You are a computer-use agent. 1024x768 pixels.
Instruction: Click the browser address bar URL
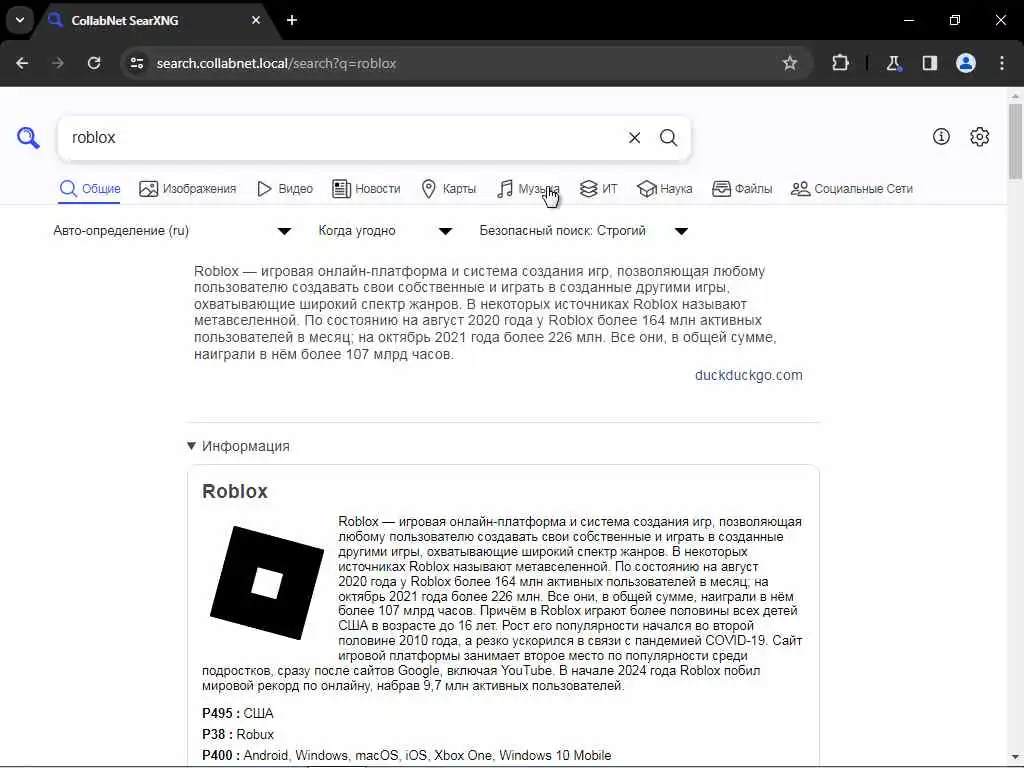[x=277, y=63]
